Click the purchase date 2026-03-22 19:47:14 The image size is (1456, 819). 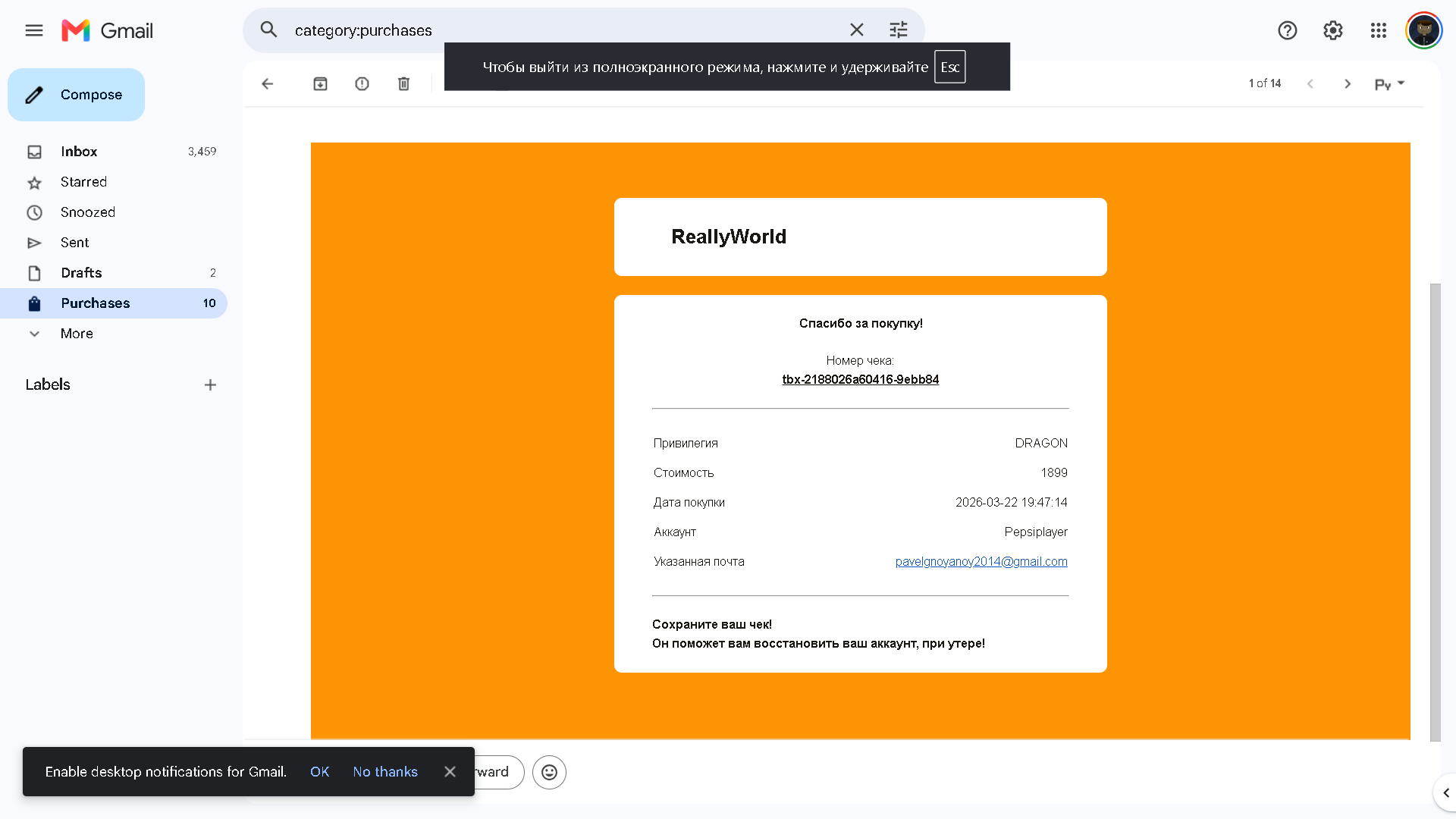click(x=1012, y=502)
